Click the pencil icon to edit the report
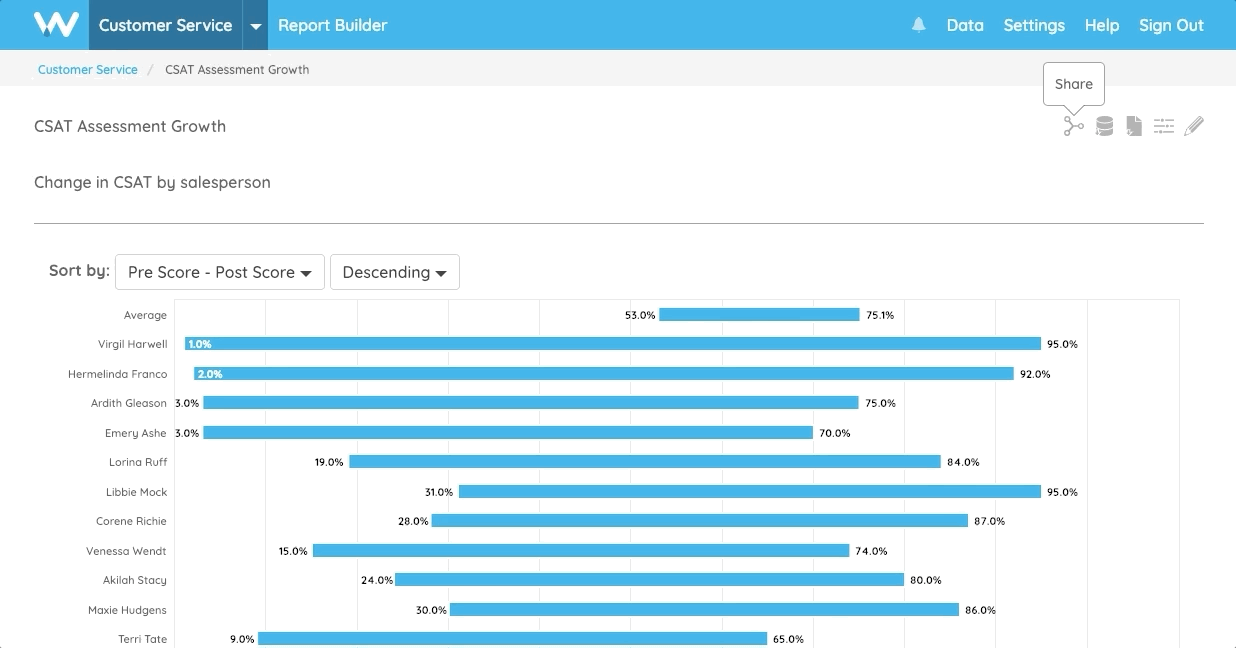Viewport: 1236px width, 648px height. coord(1194,125)
